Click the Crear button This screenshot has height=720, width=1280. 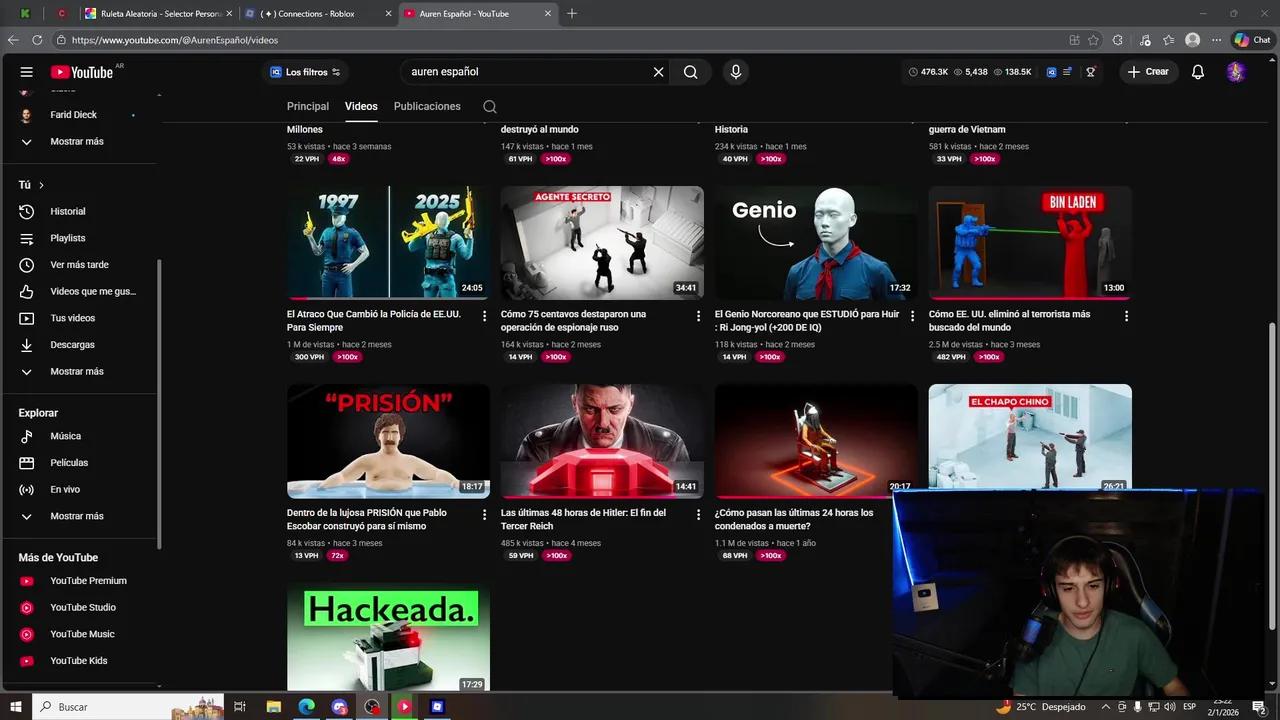point(1148,72)
